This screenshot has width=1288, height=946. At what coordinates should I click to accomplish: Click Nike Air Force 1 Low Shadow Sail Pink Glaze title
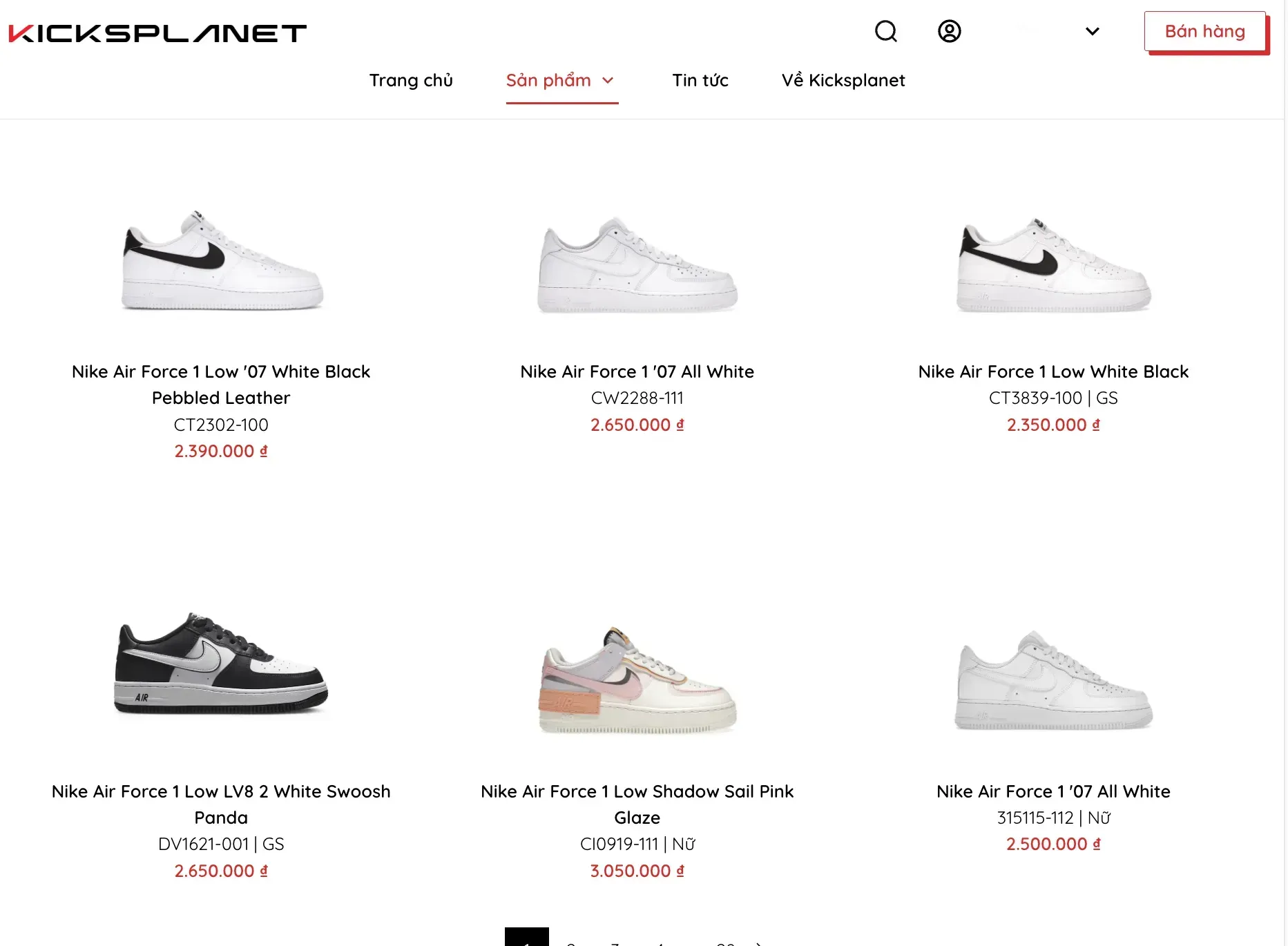(637, 804)
